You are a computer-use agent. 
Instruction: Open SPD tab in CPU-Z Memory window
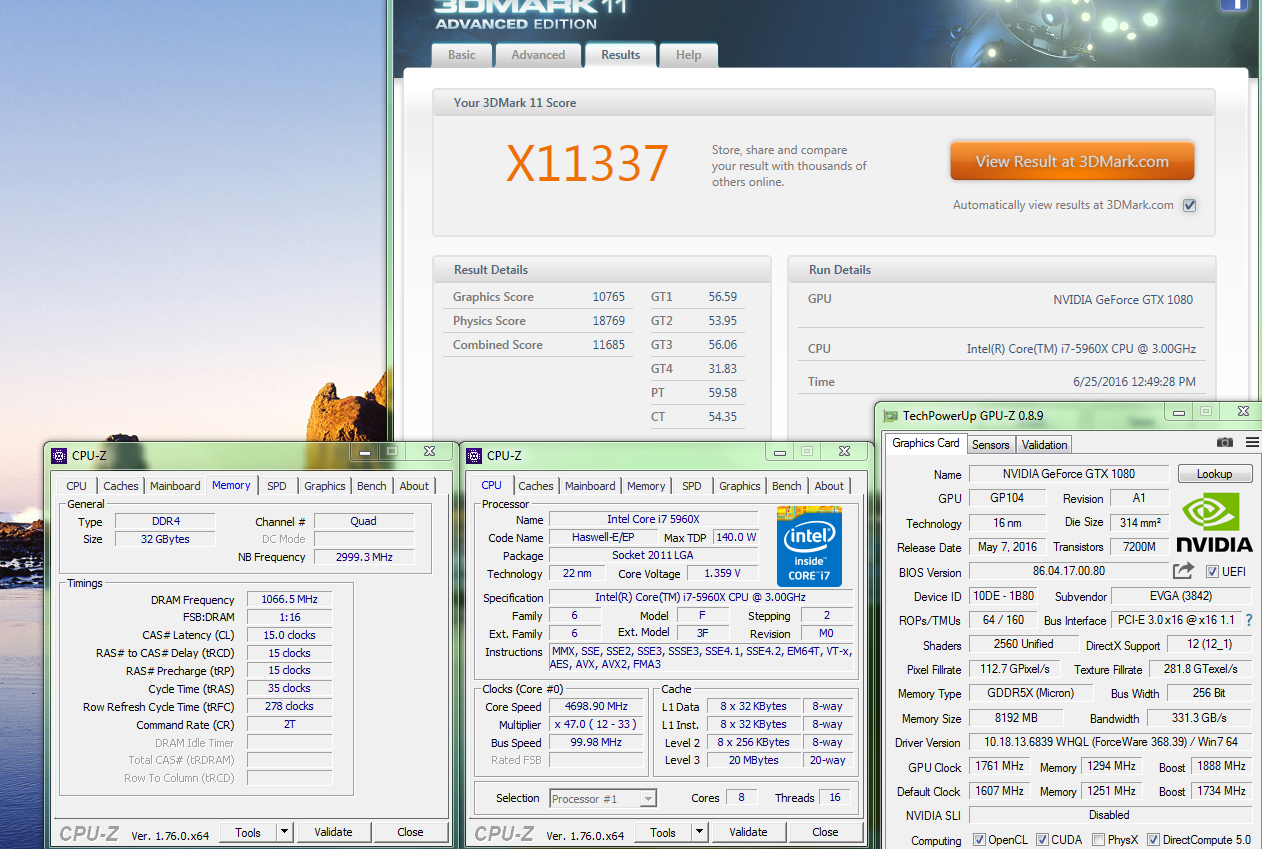(277, 486)
